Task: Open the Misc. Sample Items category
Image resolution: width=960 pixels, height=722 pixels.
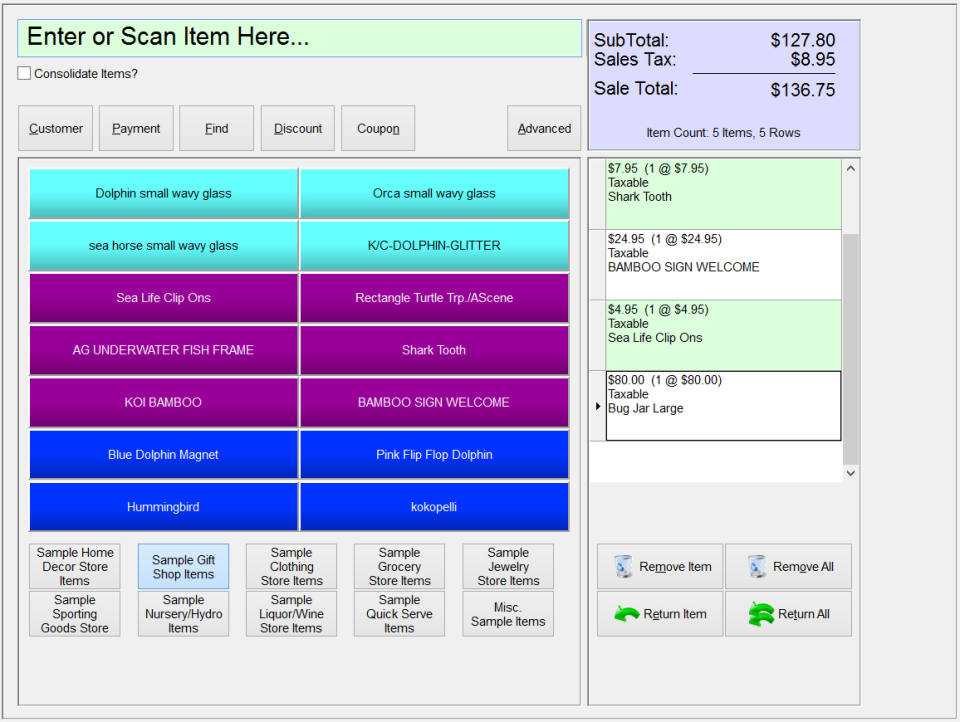Action: pos(507,613)
